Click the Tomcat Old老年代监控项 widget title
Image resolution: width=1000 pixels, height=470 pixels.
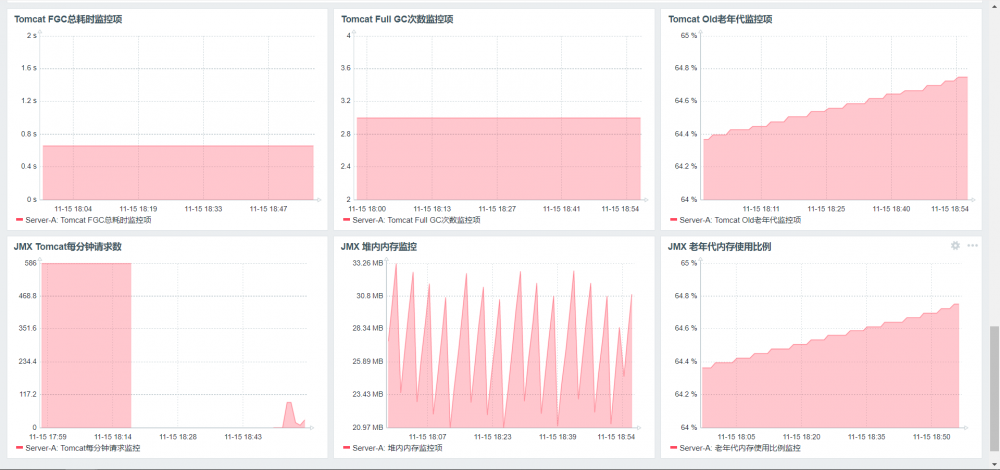tap(720, 19)
